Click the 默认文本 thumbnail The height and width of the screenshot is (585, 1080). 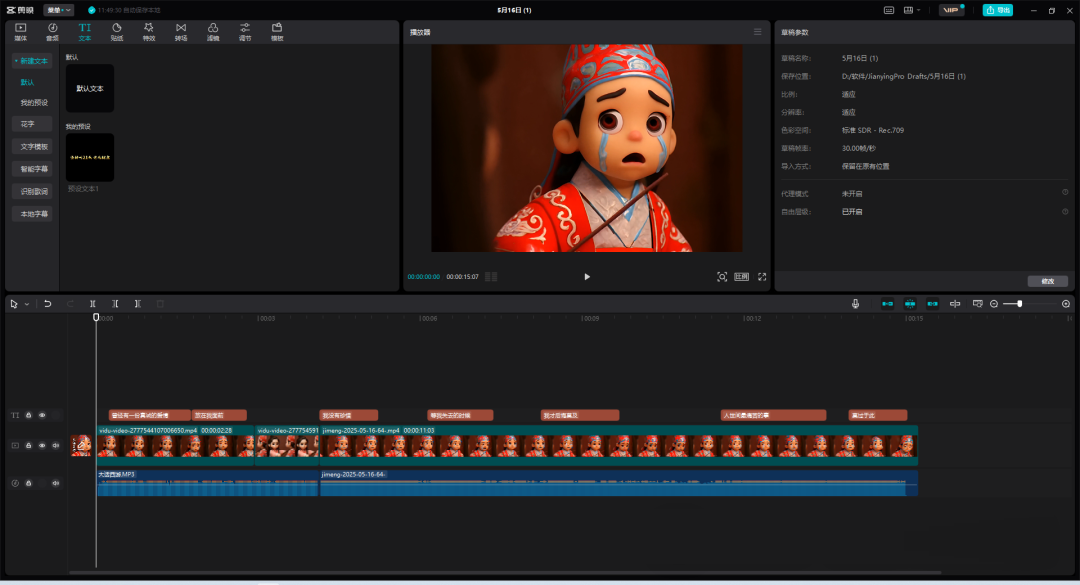90,88
